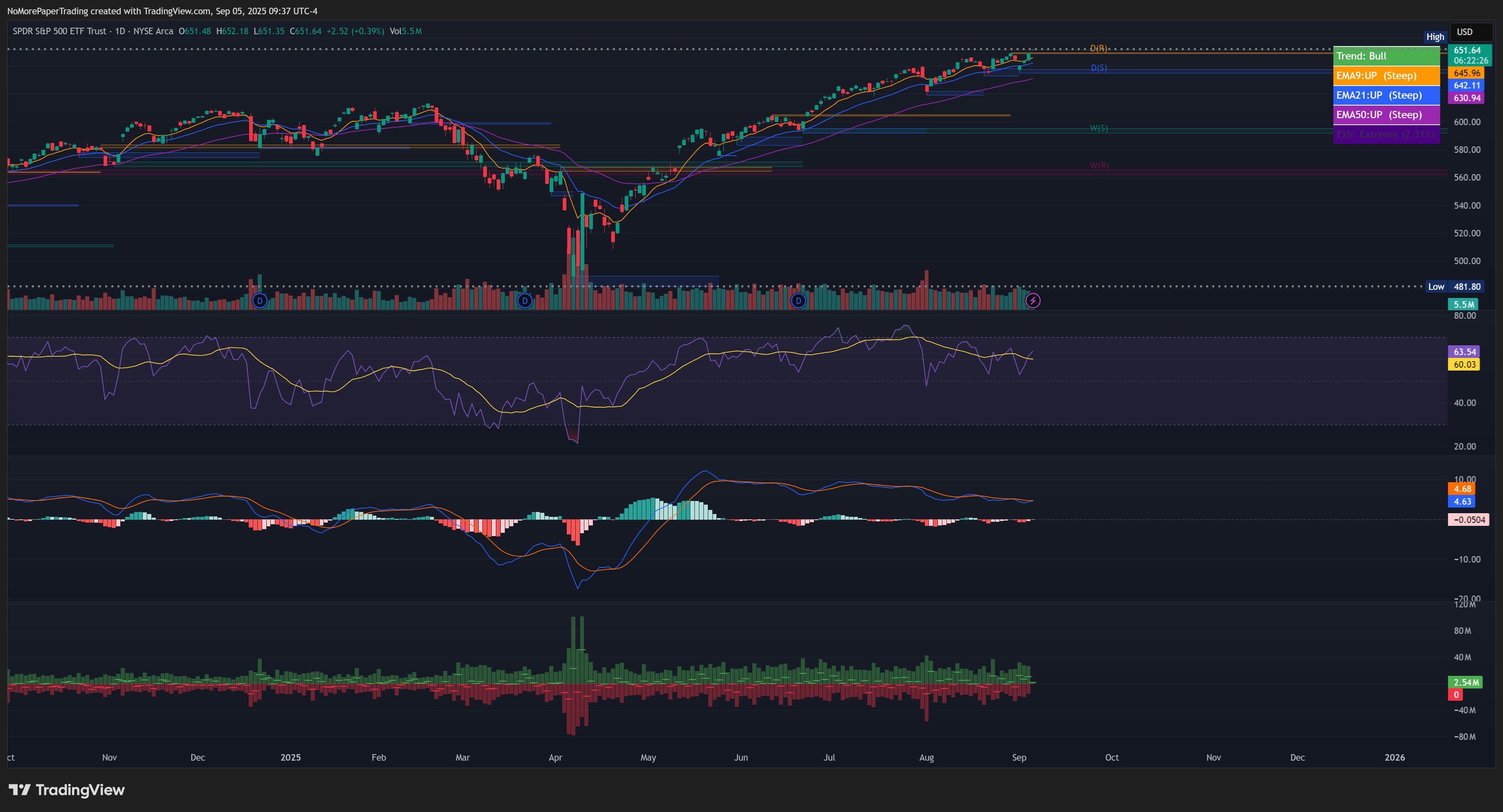Click the RSI 63.54 value label
Screen dimensions: 1503x812
point(1464,352)
